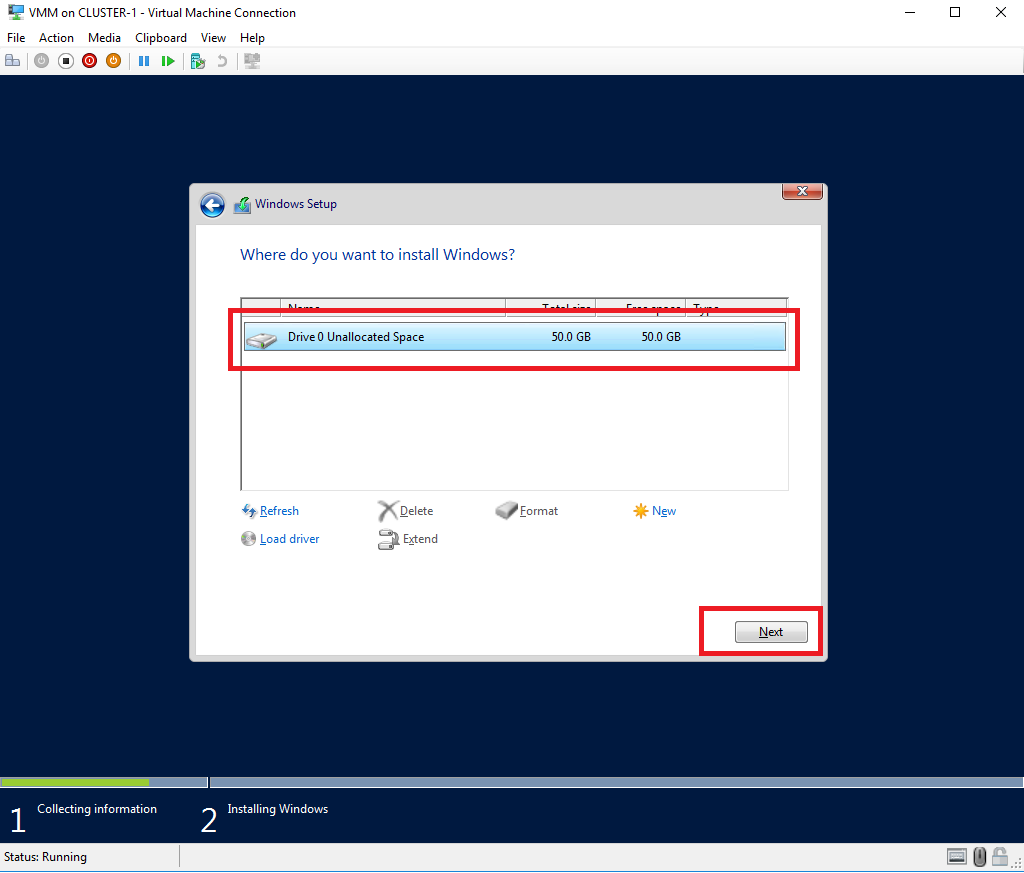Click the Load driver link
The height and width of the screenshot is (873, 1024).
pyautogui.click(x=289, y=539)
